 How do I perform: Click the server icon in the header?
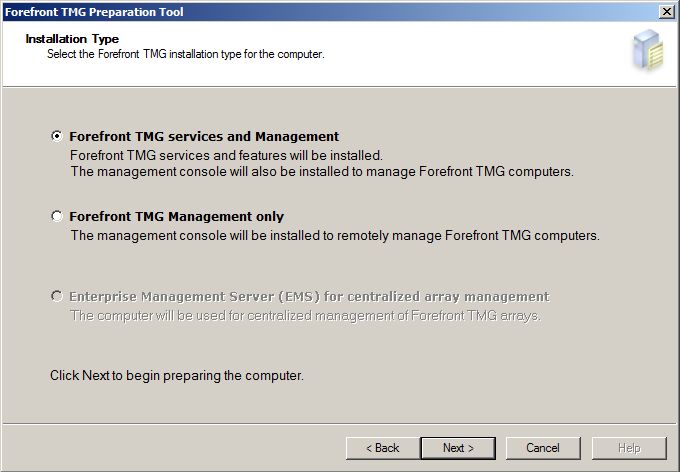(x=649, y=50)
